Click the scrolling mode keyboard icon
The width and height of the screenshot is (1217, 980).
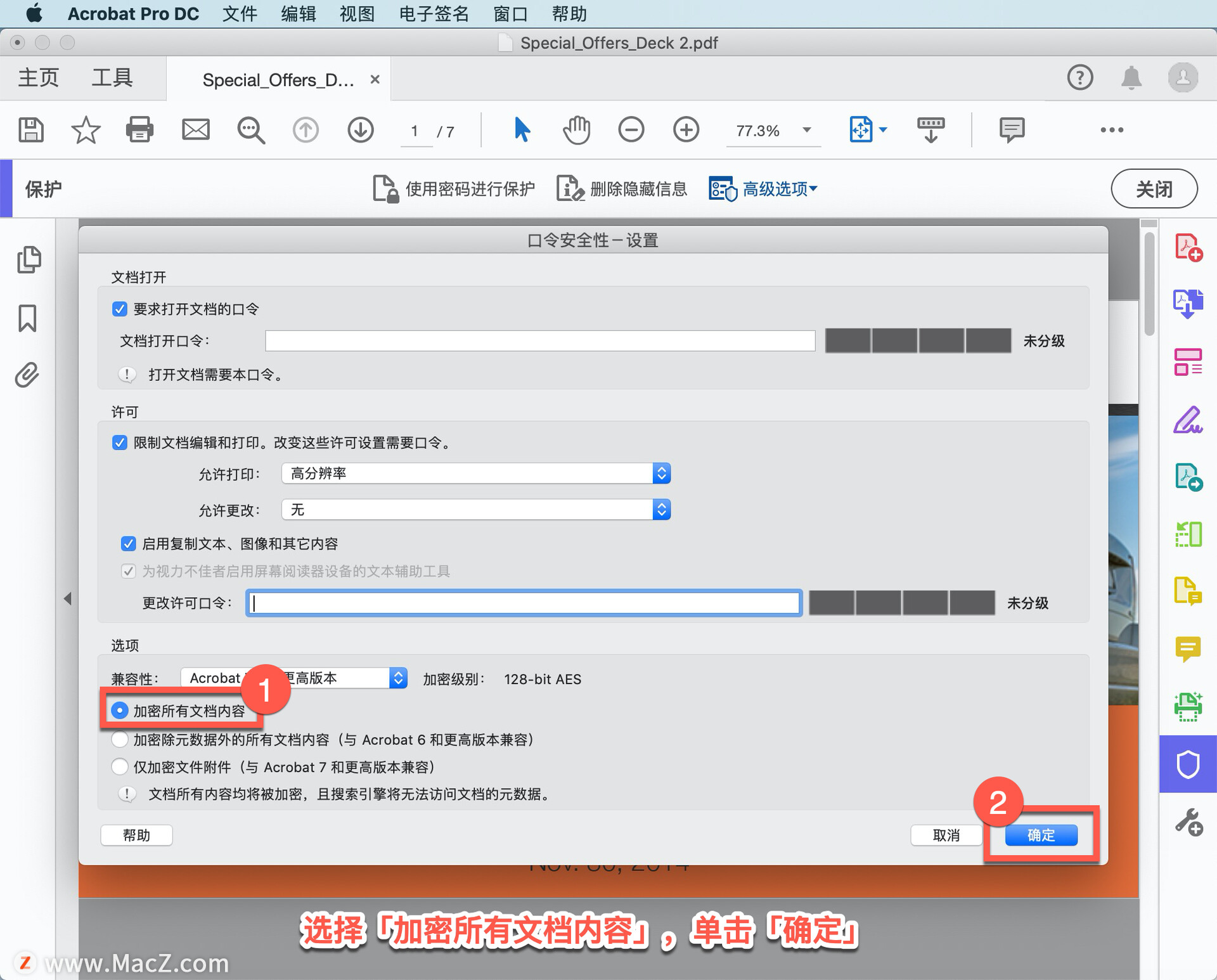pyautogui.click(x=930, y=130)
